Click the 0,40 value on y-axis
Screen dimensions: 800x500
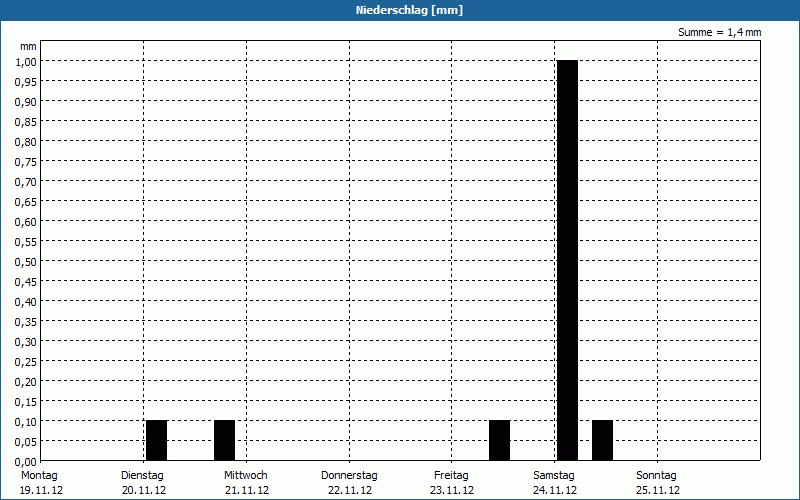(26, 302)
